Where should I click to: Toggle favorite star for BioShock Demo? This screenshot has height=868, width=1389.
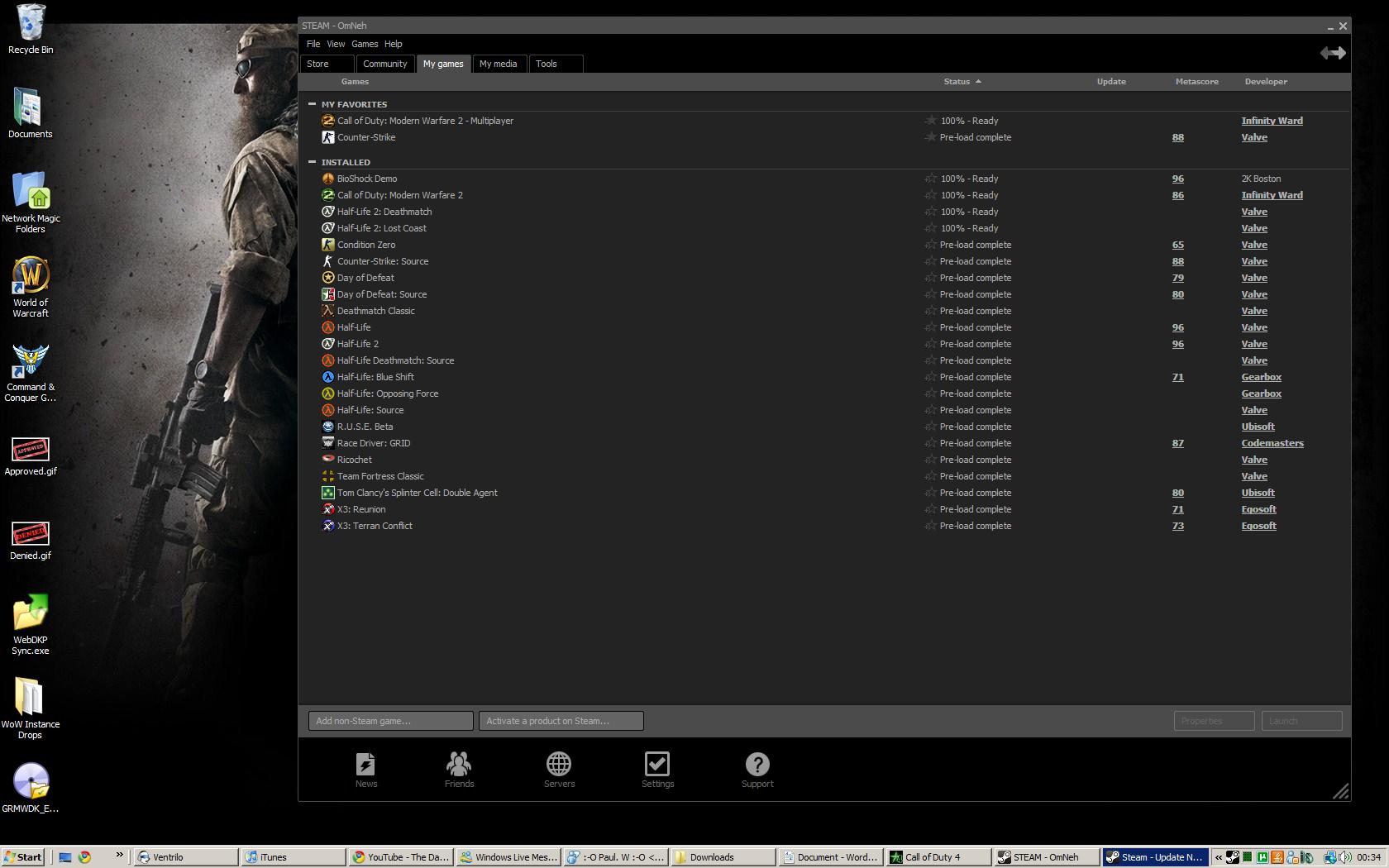tap(930, 179)
